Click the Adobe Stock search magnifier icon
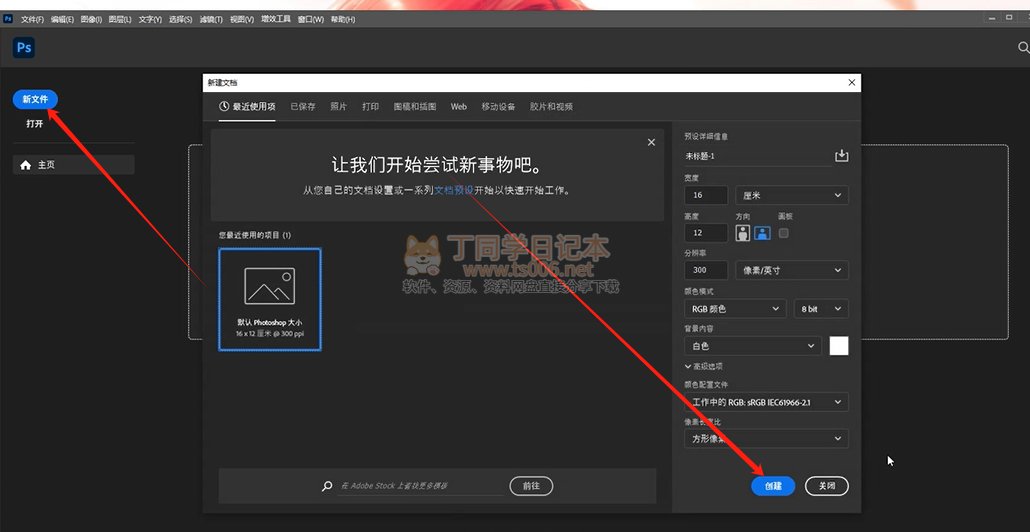This screenshot has width=1030, height=532. click(326, 486)
